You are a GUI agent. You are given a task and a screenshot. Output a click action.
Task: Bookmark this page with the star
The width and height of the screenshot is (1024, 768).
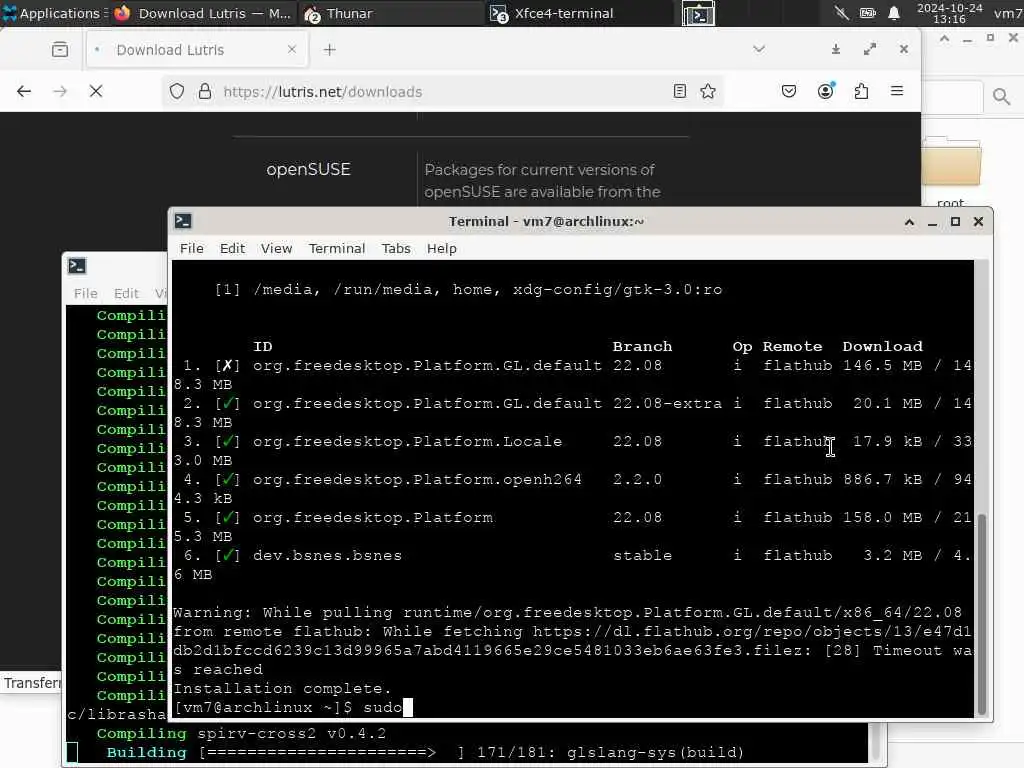[708, 91]
